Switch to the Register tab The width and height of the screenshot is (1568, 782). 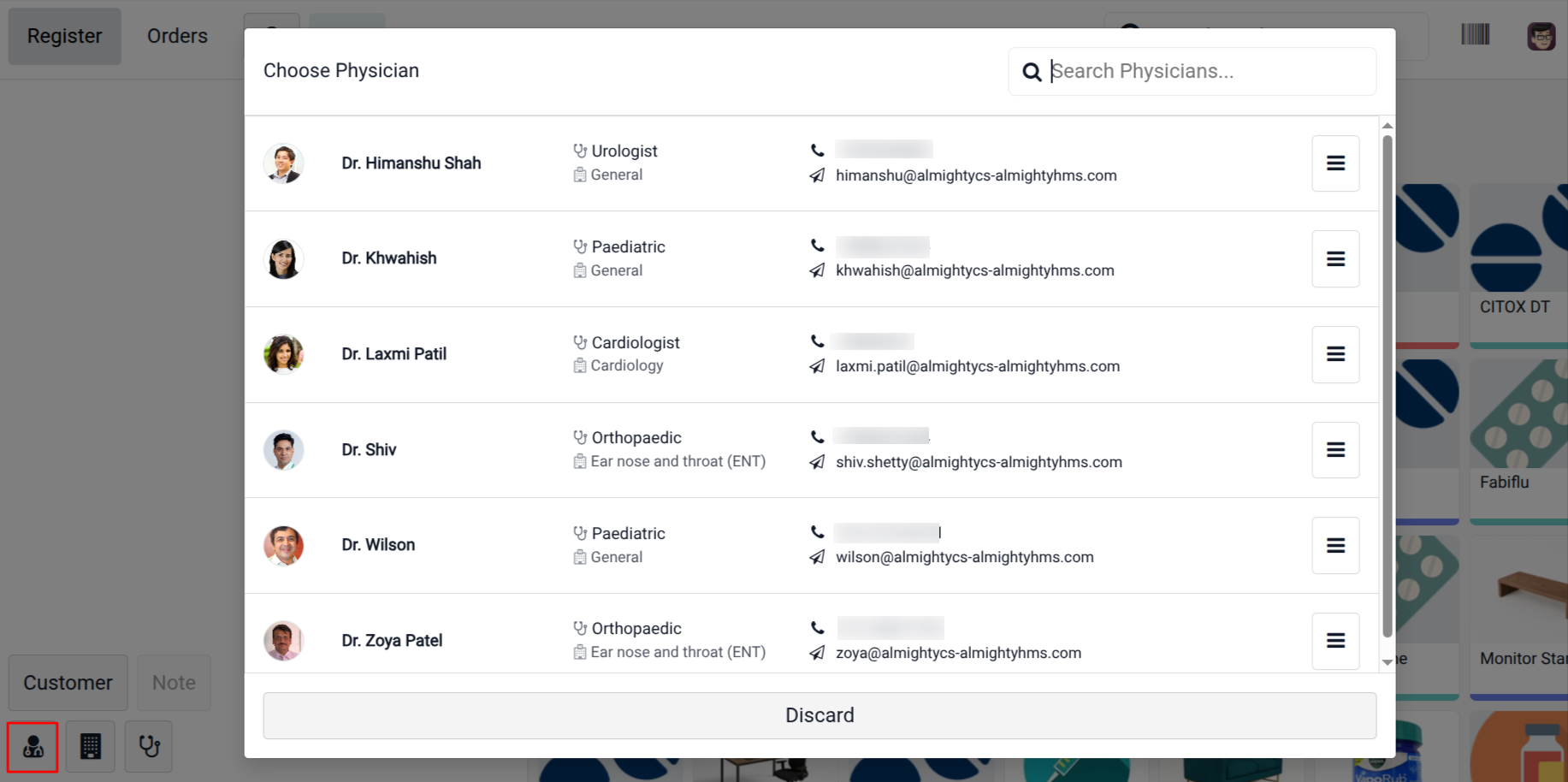65,36
